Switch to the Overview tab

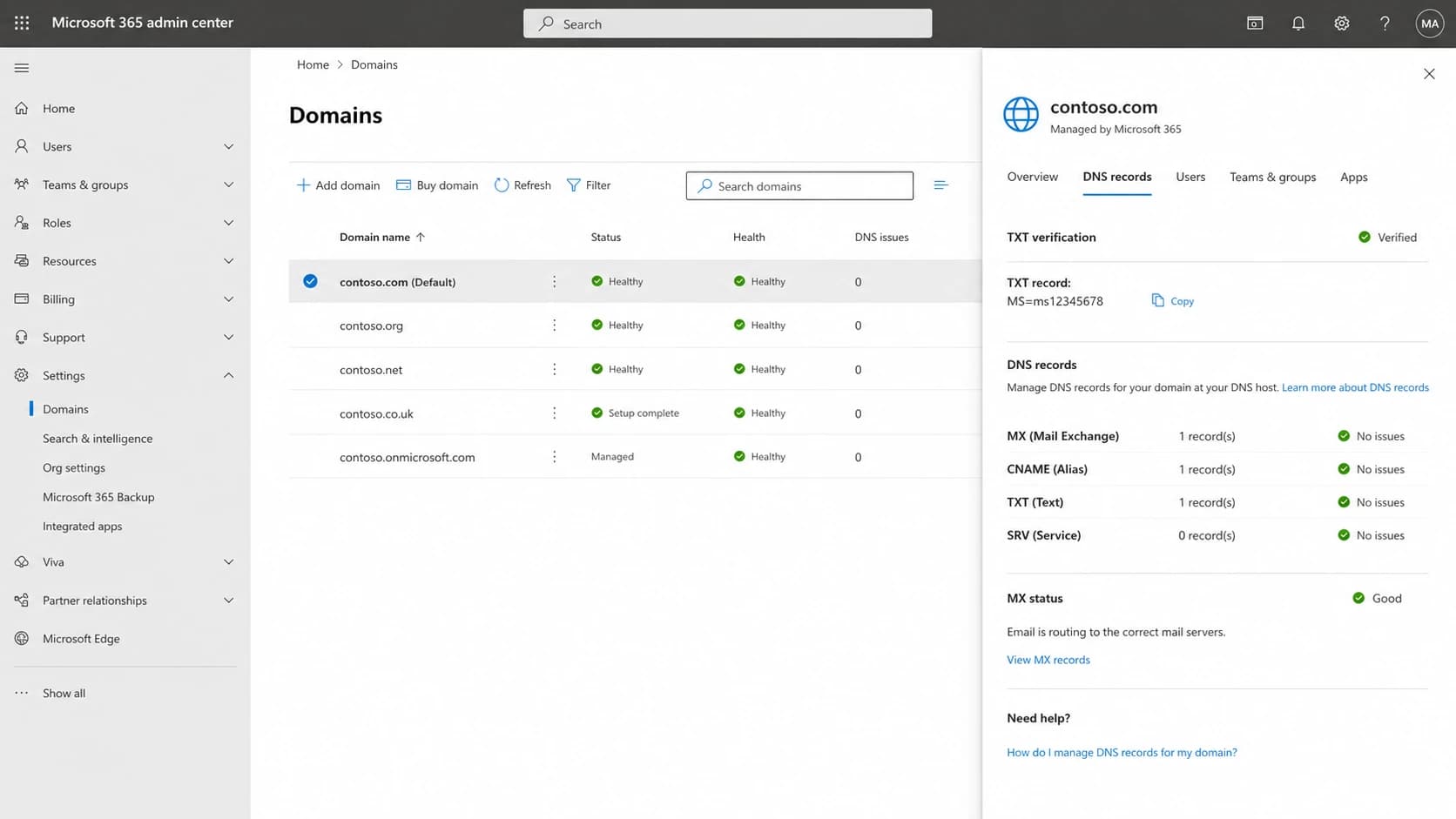click(1032, 177)
